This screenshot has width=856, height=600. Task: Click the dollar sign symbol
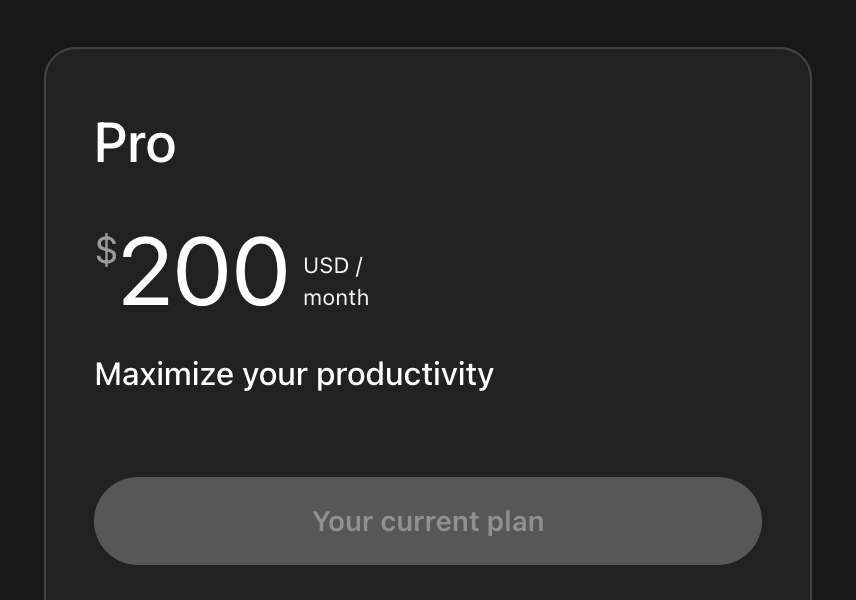point(106,250)
